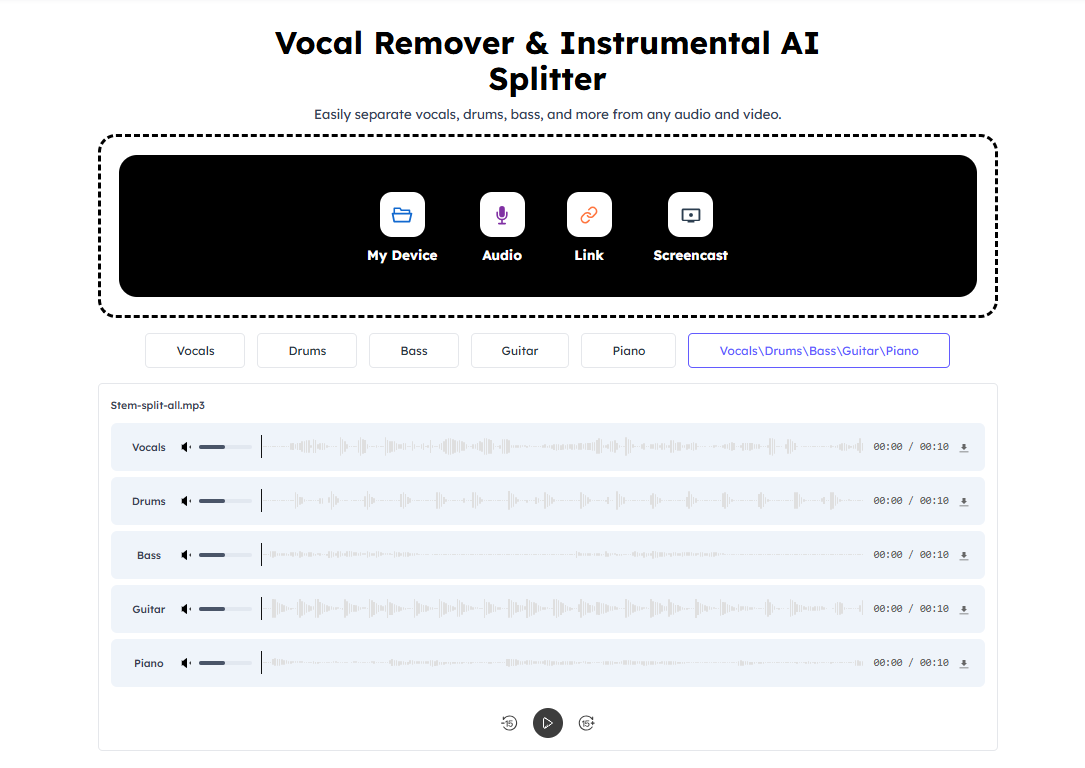Select the Vocals\Drums\Bass\Guitar\Piano split option
This screenshot has width=1085, height=768.
[818, 350]
